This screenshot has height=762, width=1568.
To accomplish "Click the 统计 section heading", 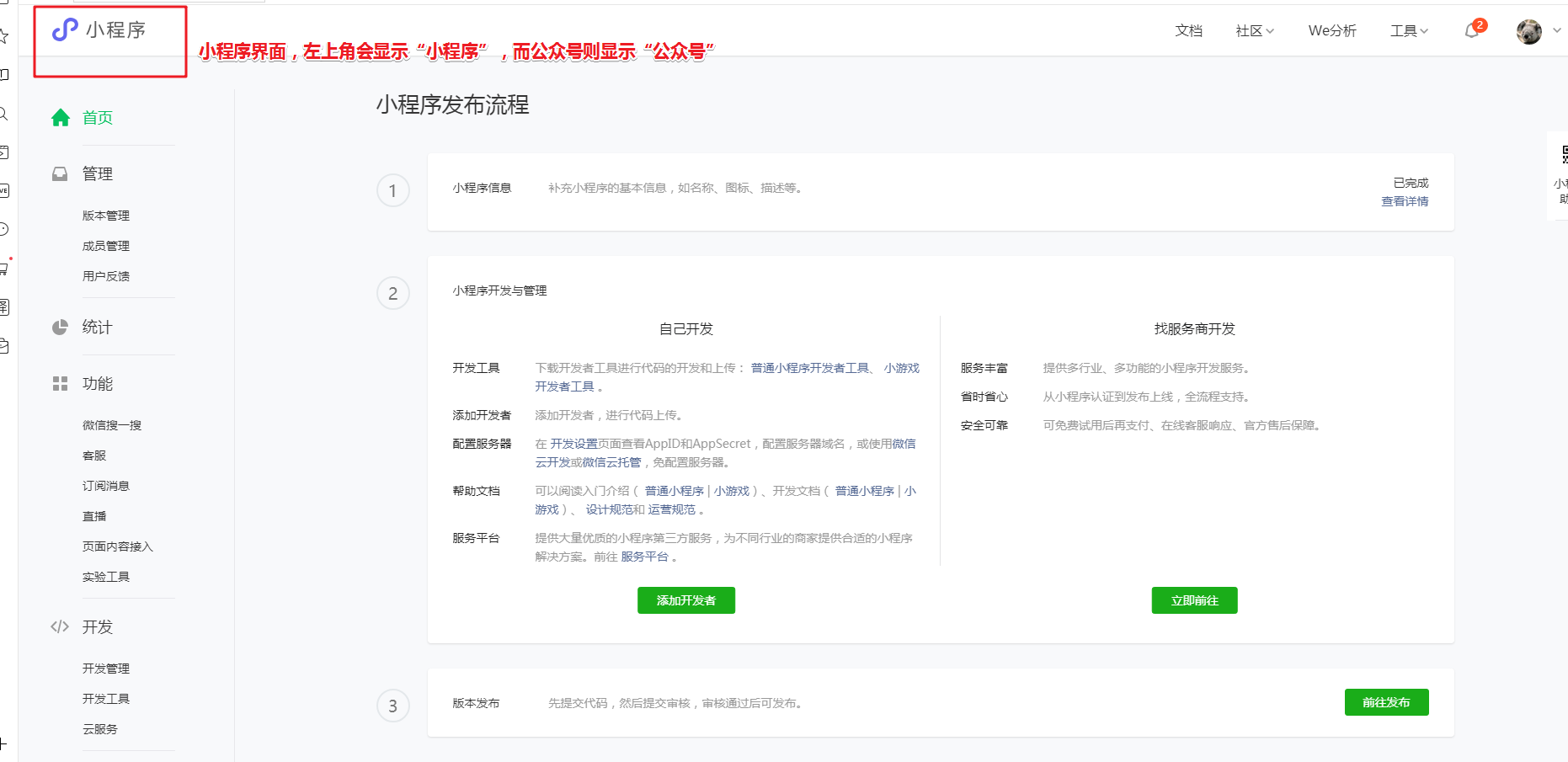I will [x=98, y=328].
